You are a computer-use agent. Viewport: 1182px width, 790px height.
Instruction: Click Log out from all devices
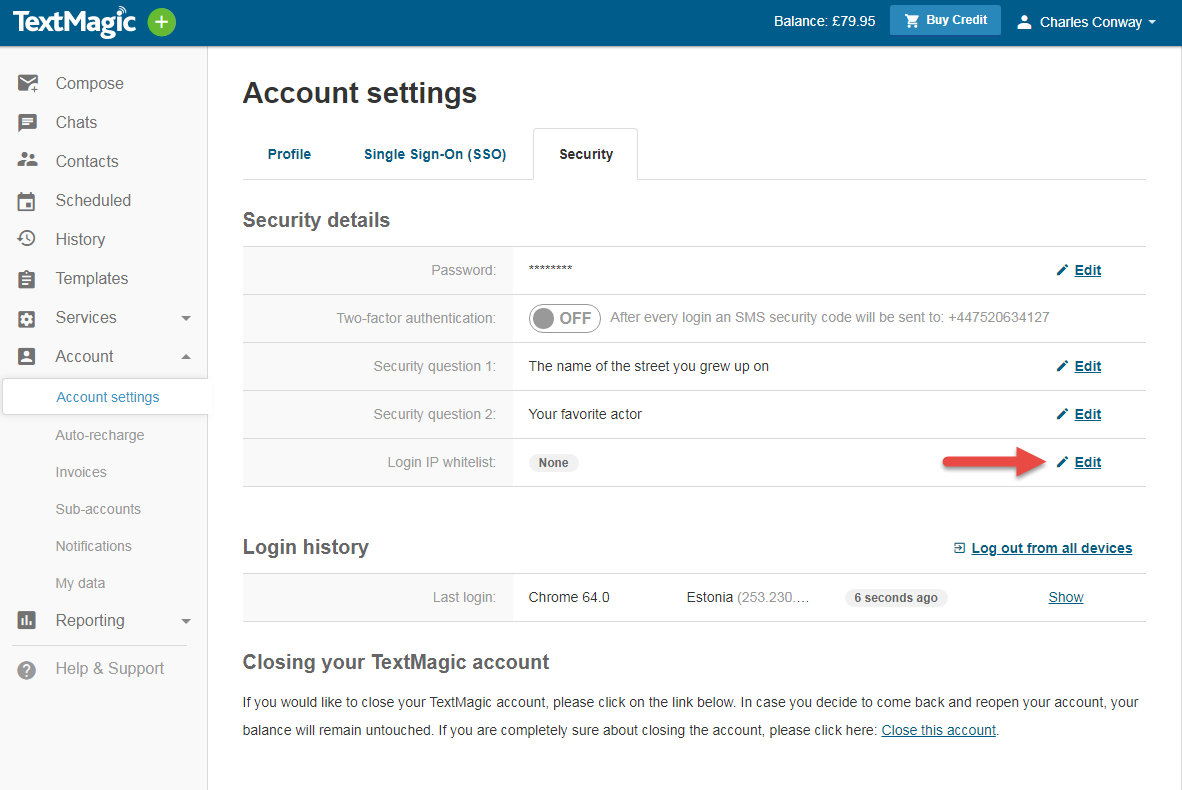(x=1051, y=548)
